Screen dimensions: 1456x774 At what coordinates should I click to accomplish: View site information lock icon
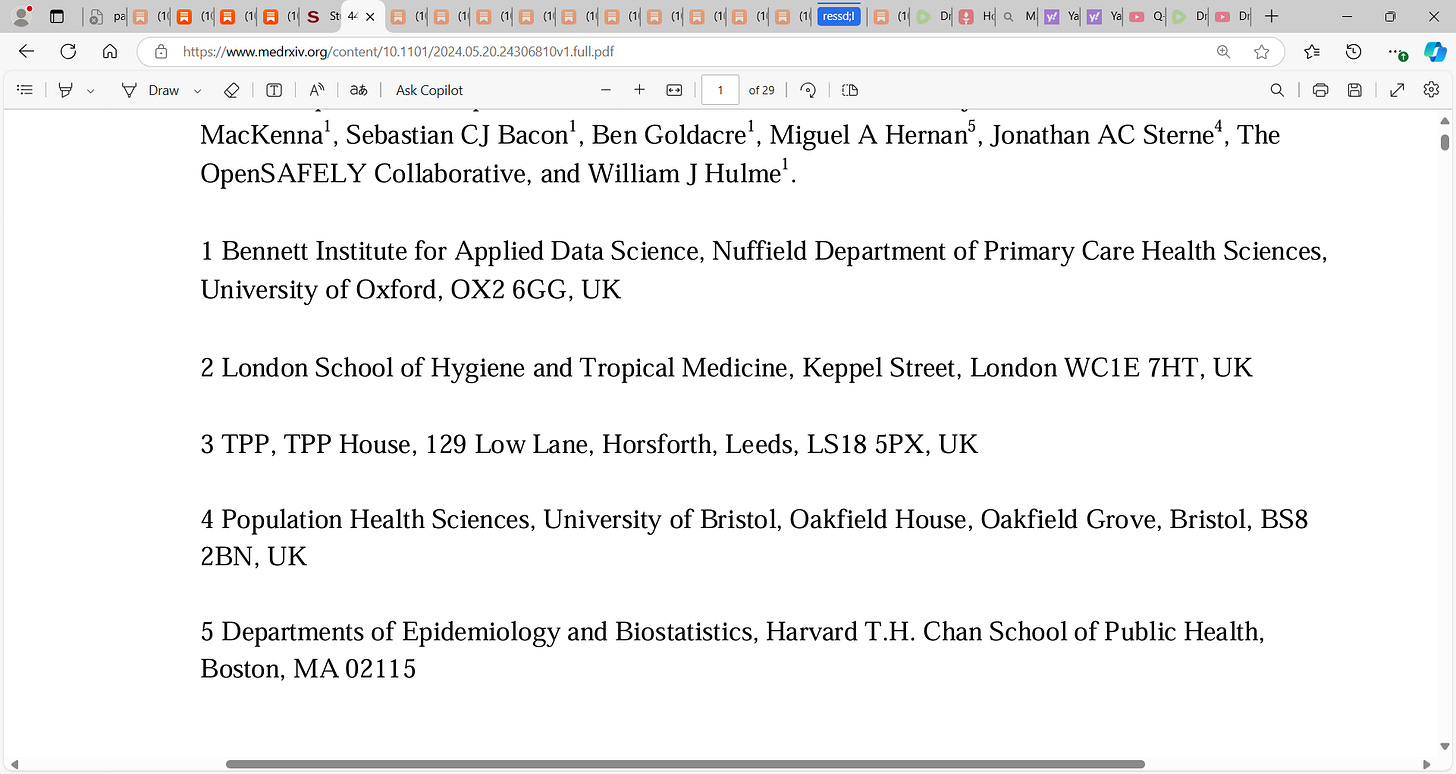pos(161,52)
